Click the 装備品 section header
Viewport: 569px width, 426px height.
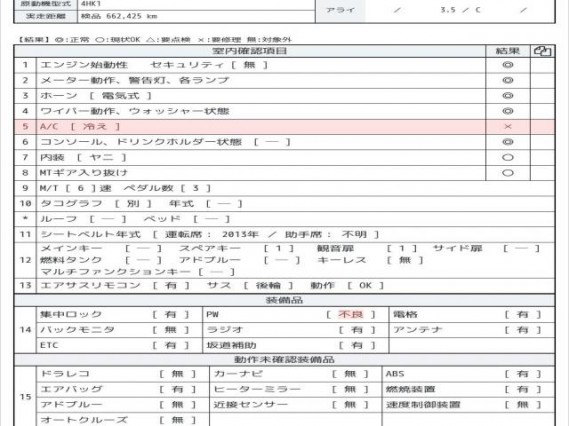point(284,300)
